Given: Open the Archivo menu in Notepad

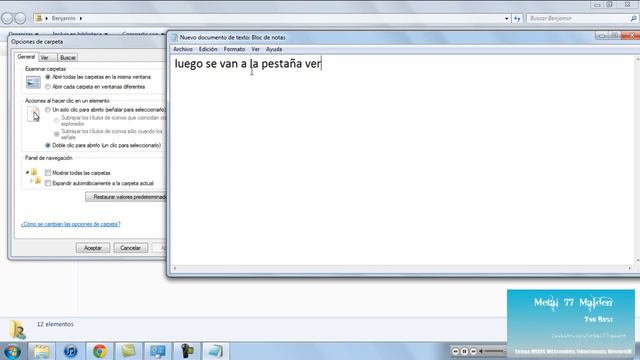Looking at the screenshot, I should tap(182, 49).
